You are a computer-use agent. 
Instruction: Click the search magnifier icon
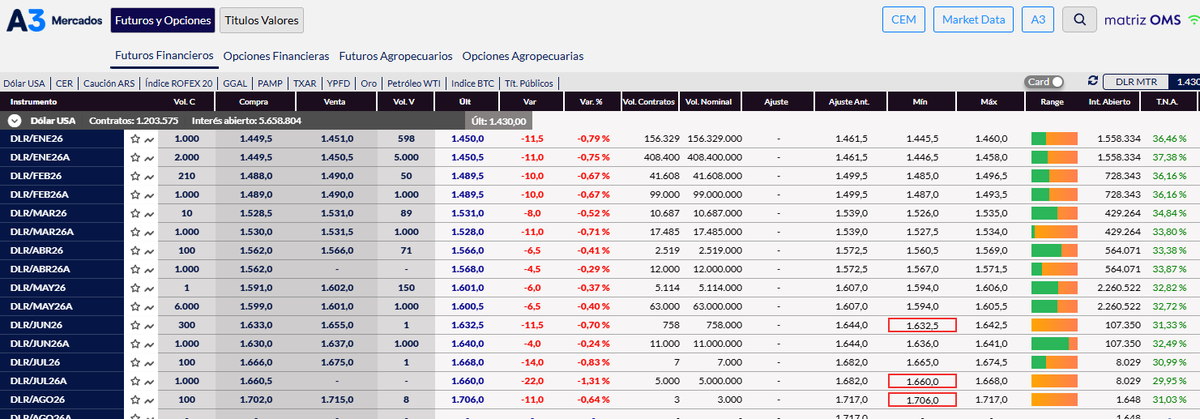point(1079,19)
